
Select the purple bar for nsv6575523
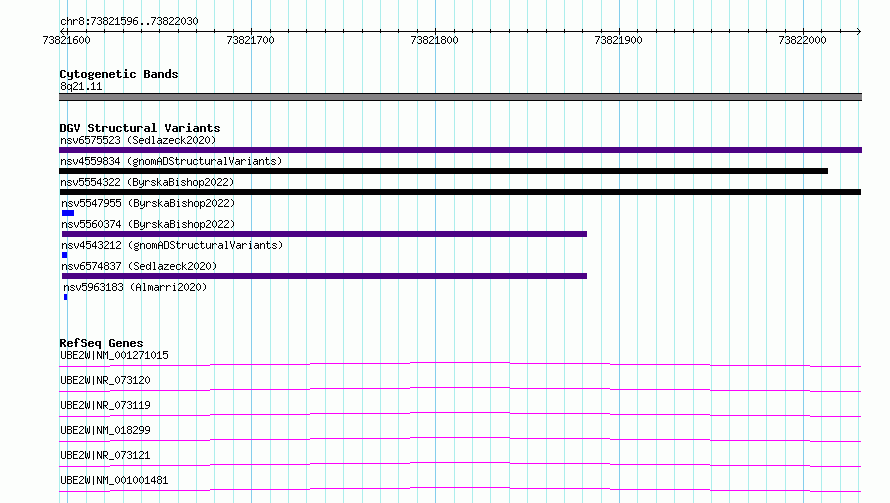(x=460, y=150)
